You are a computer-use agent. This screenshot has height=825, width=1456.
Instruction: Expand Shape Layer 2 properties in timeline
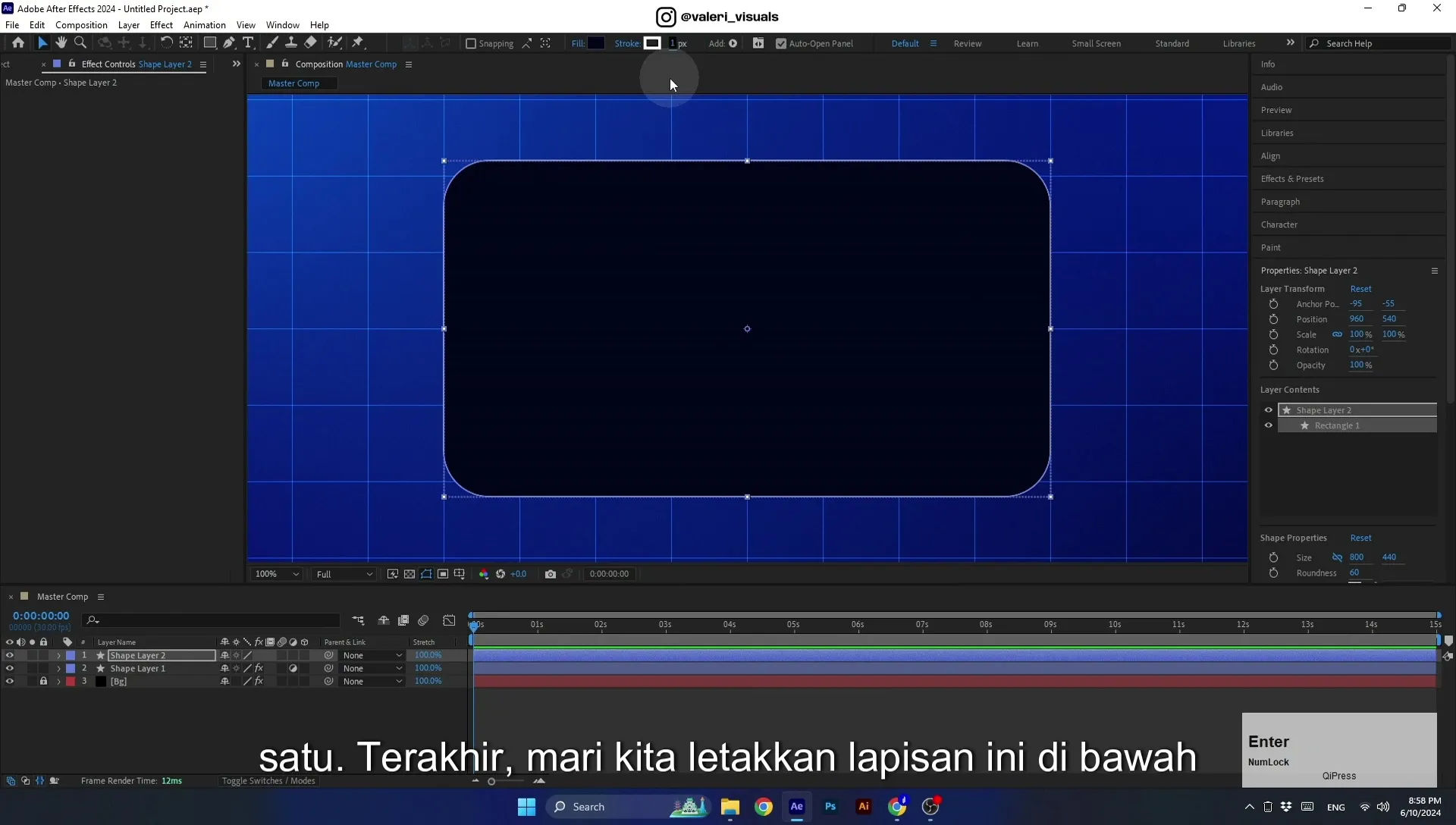(58, 655)
